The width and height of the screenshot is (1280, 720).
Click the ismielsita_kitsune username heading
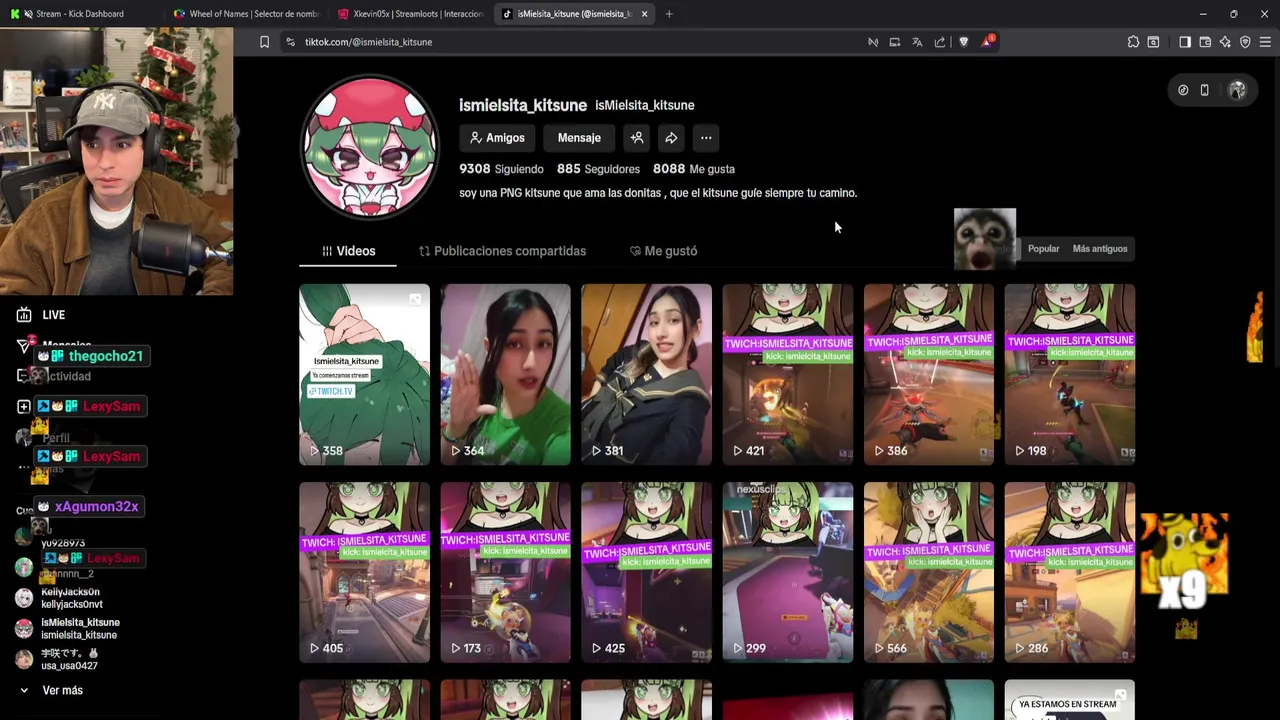click(x=523, y=105)
